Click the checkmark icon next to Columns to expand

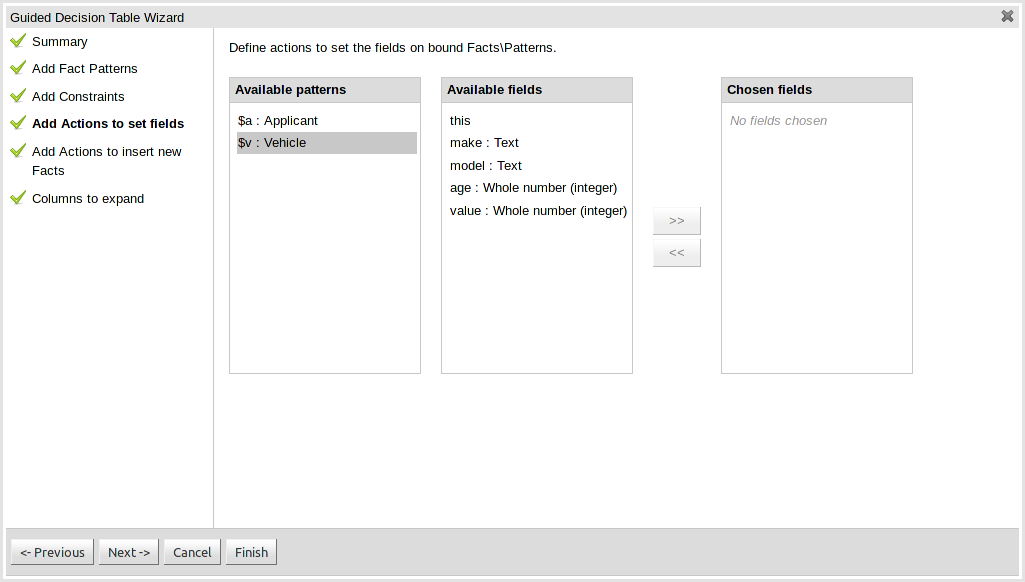click(x=17, y=198)
